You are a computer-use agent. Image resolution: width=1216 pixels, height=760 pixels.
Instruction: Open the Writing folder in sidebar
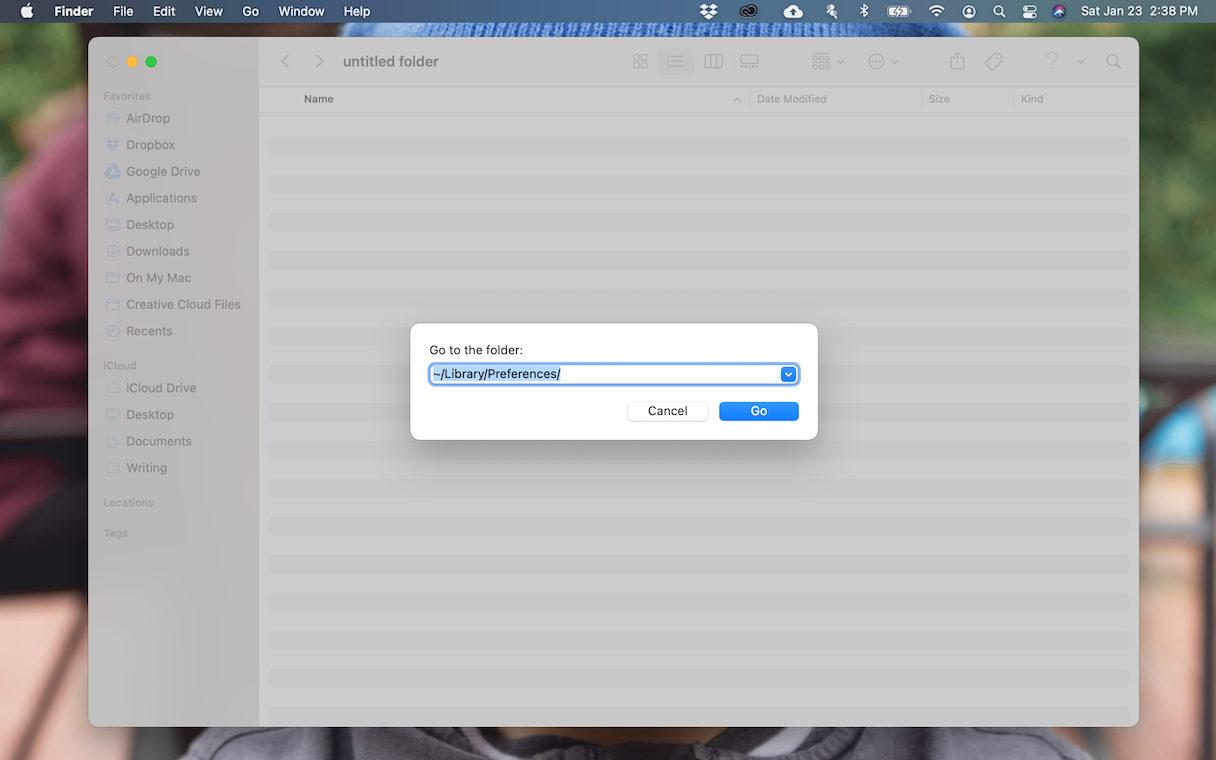pyautogui.click(x=146, y=468)
